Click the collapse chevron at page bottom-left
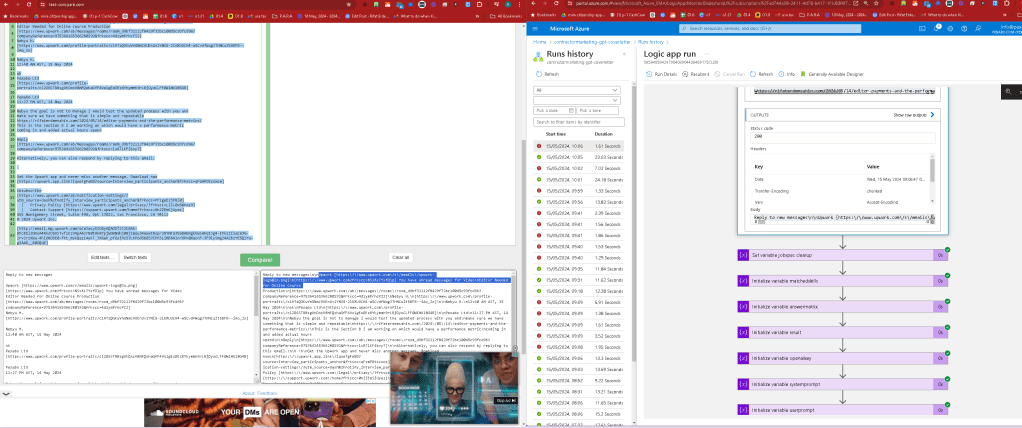Image resolution: width=1022 pixels, height=428 pixels. [x=6, y=394]
